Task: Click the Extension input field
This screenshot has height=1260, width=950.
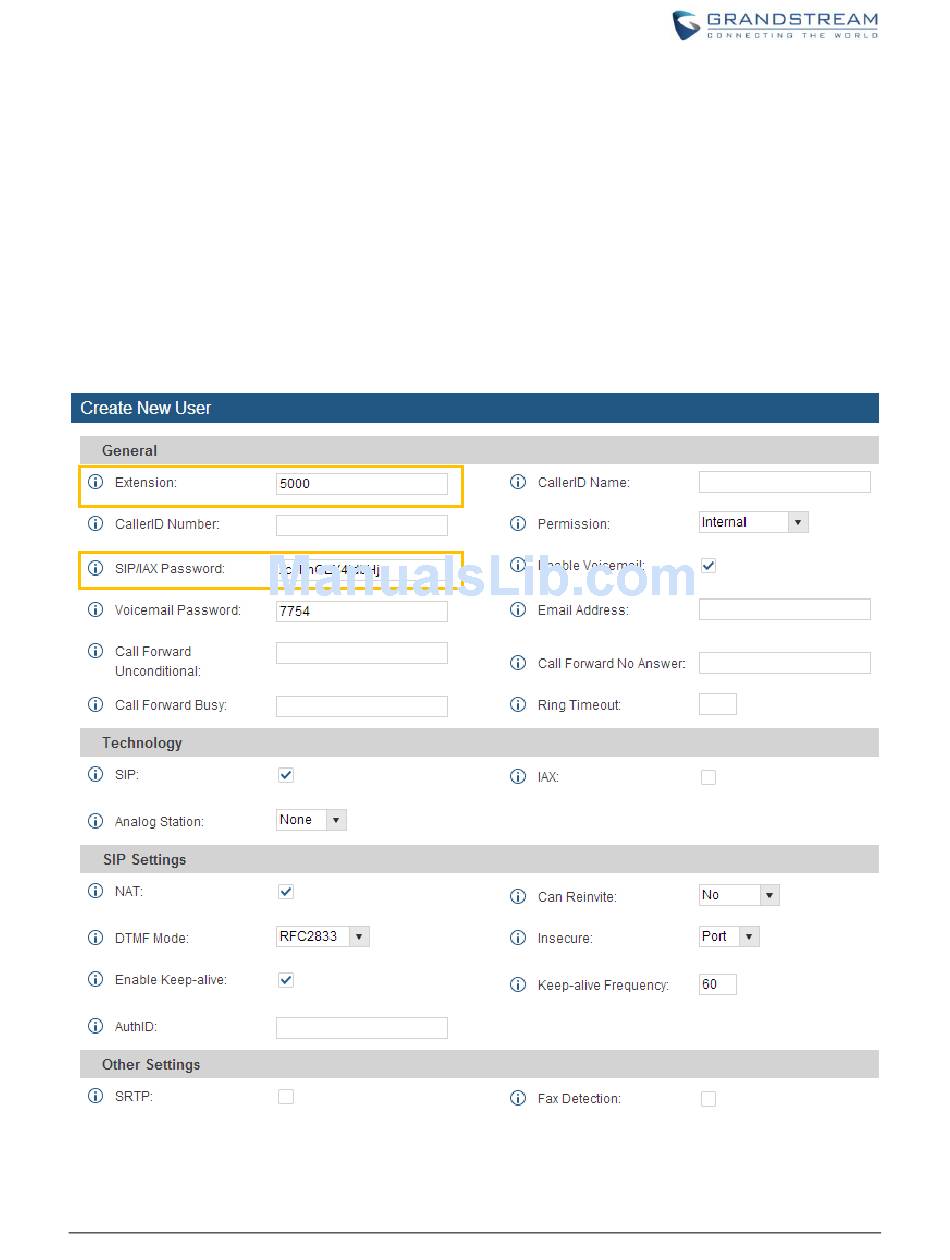Action: click(x=361, y=484)
